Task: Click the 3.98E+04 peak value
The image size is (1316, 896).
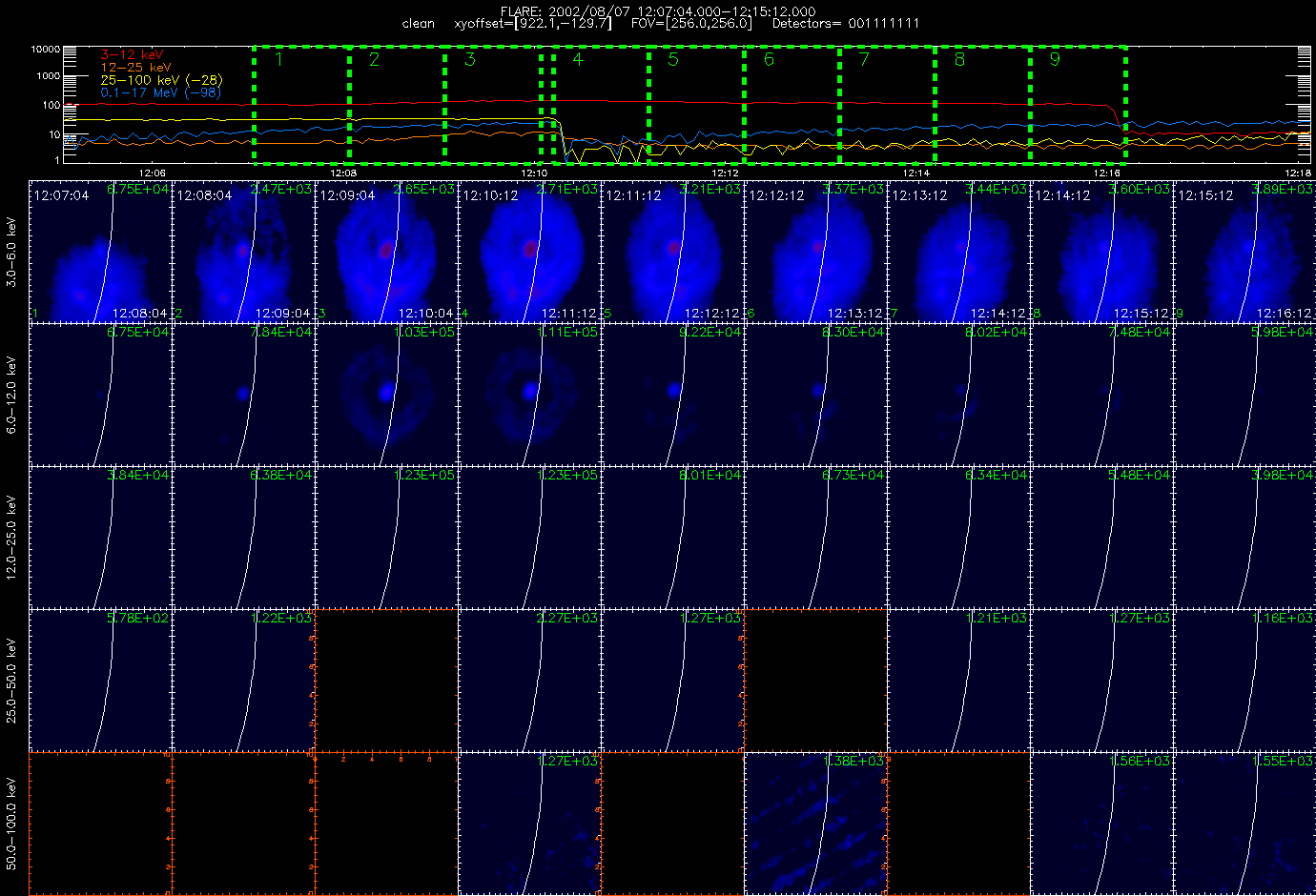Action: 1283,476
